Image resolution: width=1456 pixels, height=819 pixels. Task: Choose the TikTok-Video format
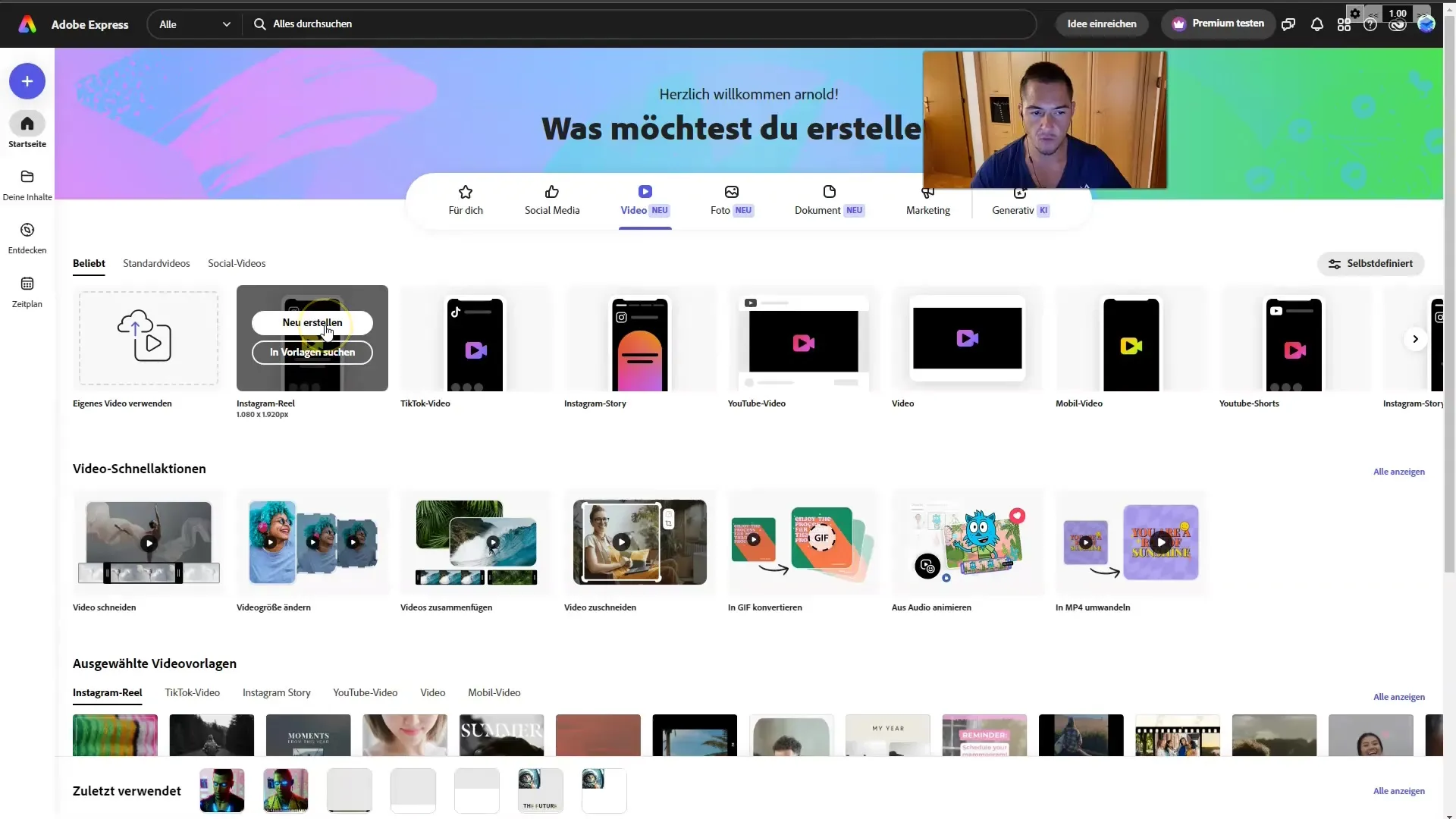tap(475, 340)
